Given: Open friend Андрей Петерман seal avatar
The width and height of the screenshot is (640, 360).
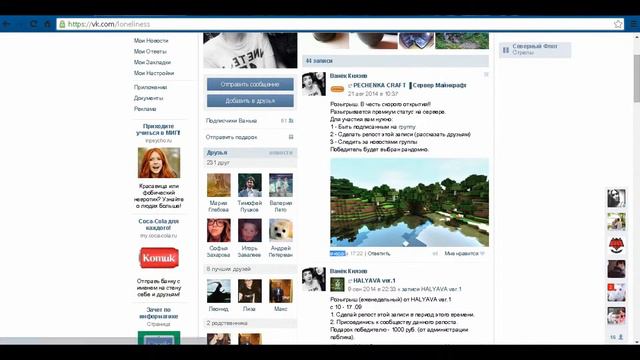Looking at the screenshot, I should [281, 231].
